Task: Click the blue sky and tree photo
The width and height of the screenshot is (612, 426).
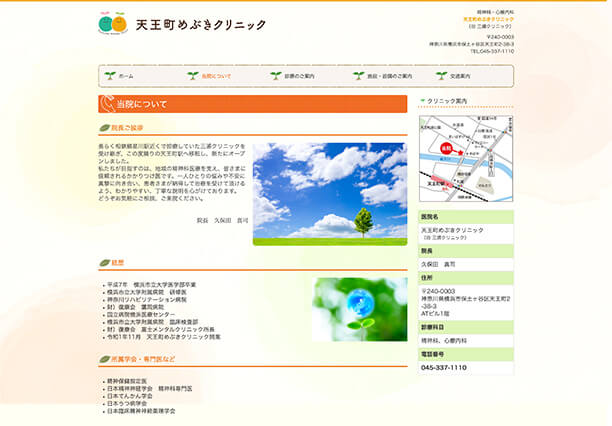Action: 329,193
